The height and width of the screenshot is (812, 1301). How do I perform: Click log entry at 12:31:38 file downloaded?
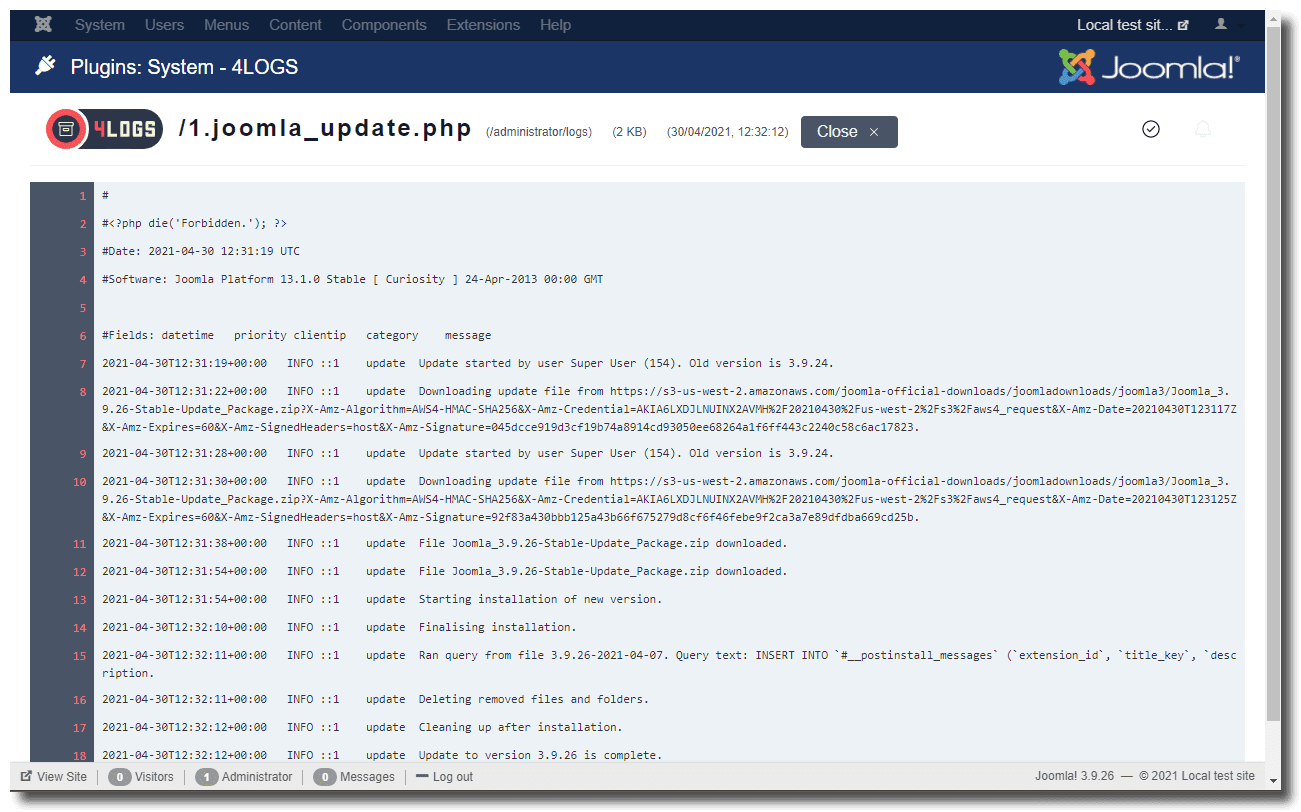coord(444,544)
